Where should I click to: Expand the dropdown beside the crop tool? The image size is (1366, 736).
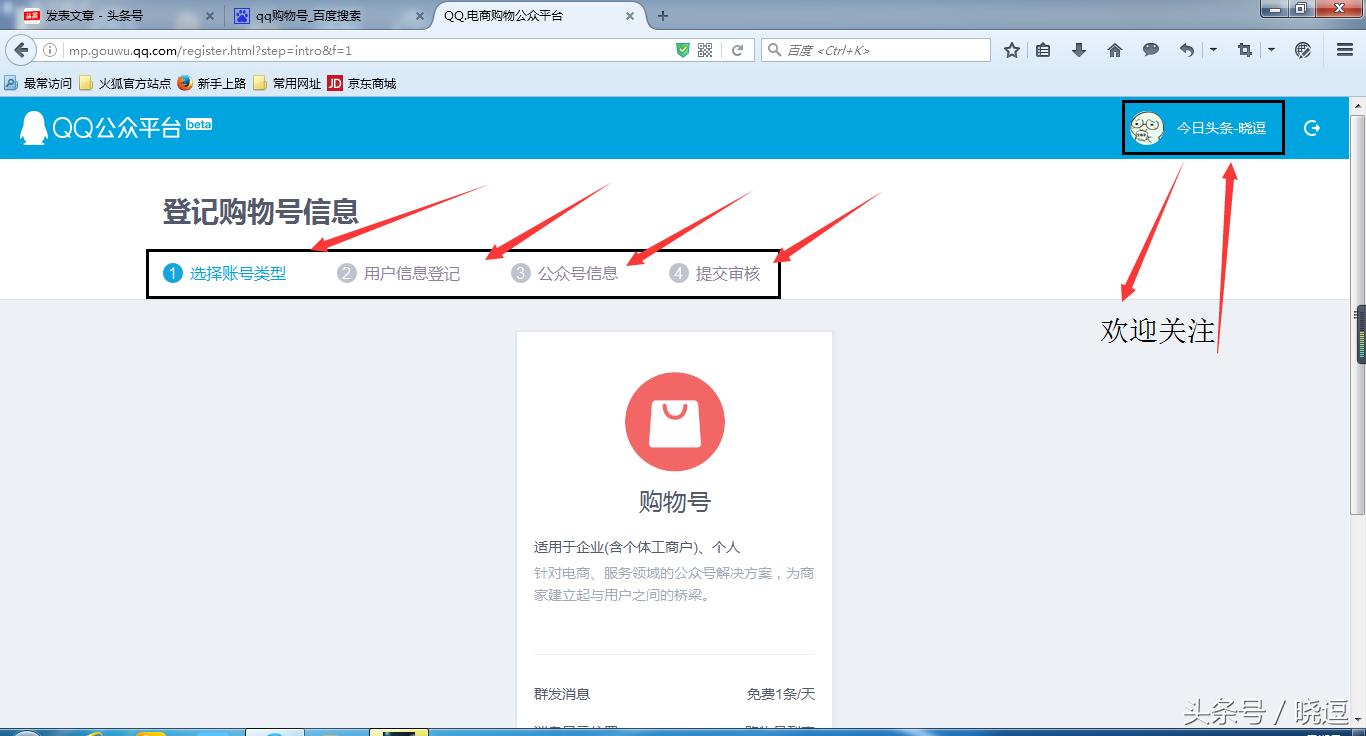pyautogui.click(x=1271, y=49)
